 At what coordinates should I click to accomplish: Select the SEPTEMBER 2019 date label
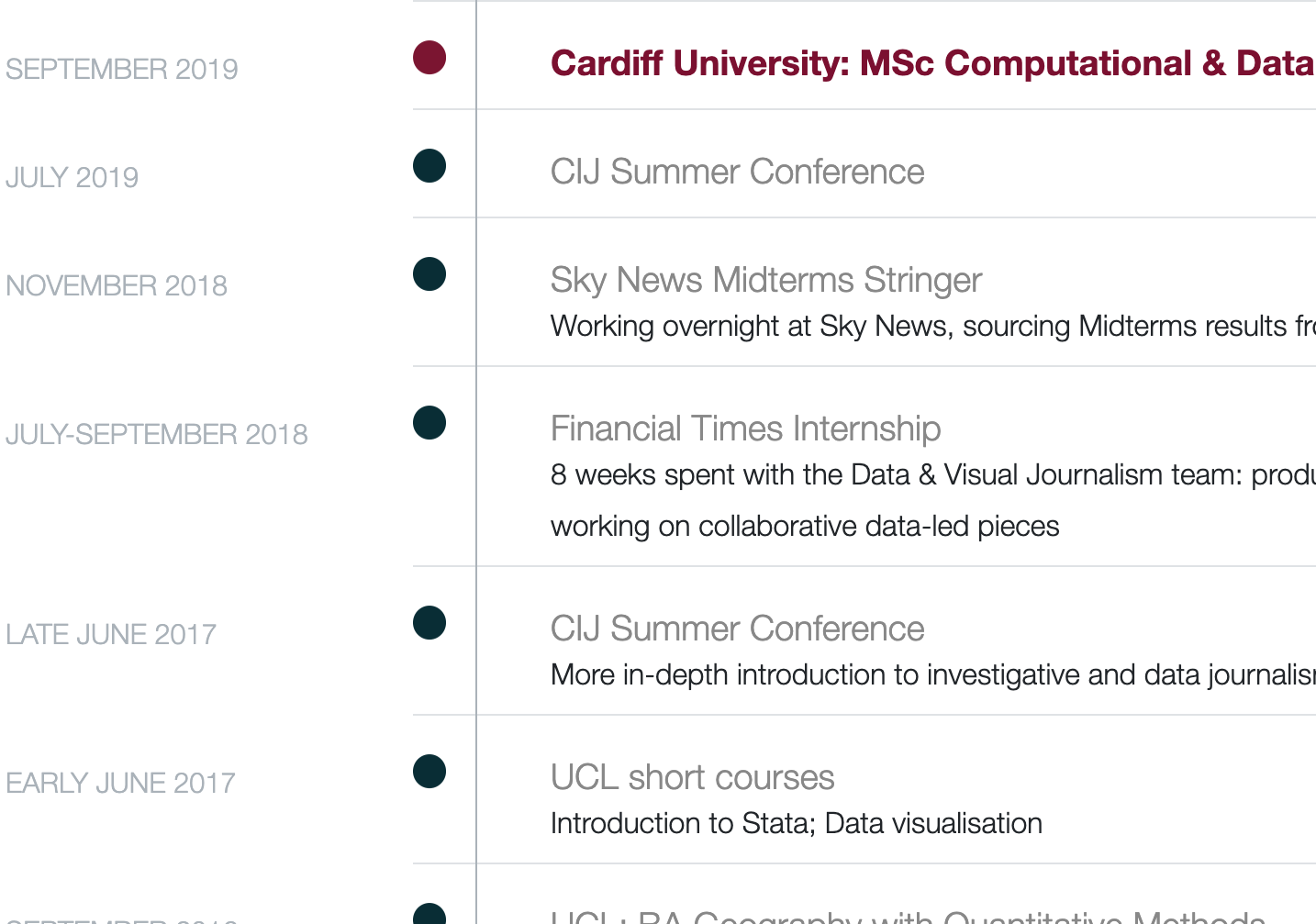(x=122, y=69)
